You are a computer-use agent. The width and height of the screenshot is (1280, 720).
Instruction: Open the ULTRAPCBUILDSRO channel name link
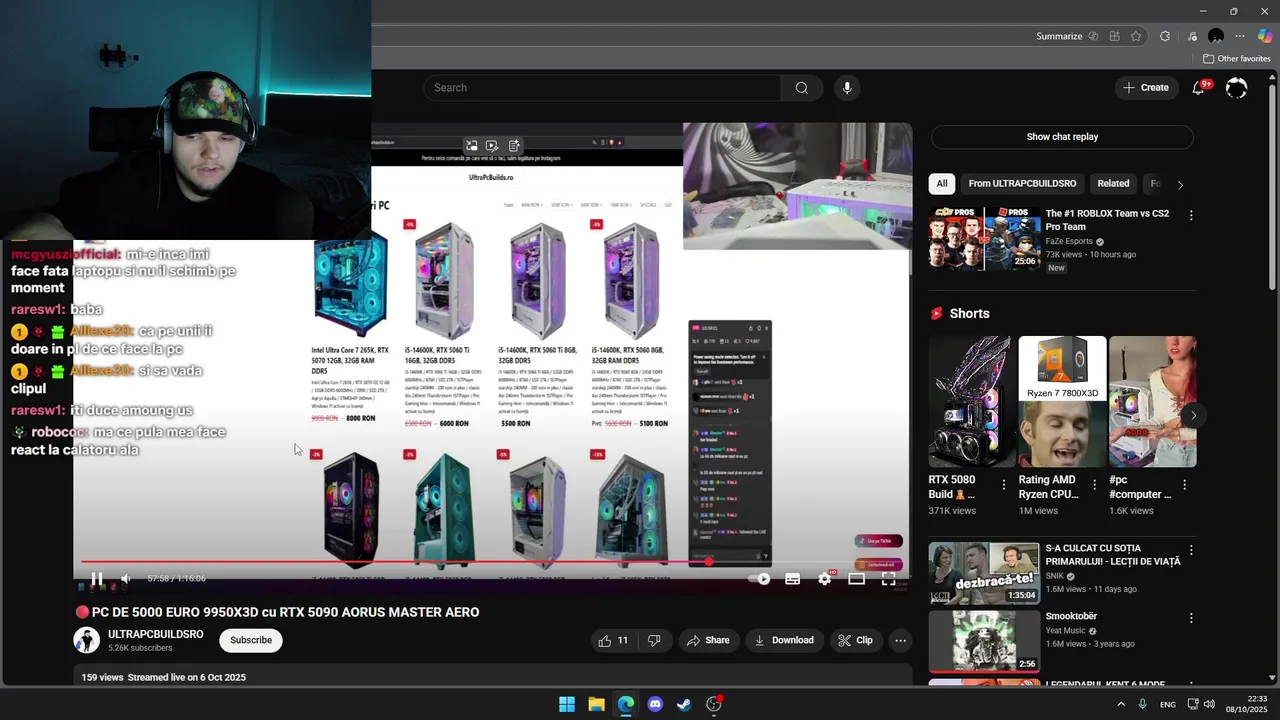click(x=156, y=634)
